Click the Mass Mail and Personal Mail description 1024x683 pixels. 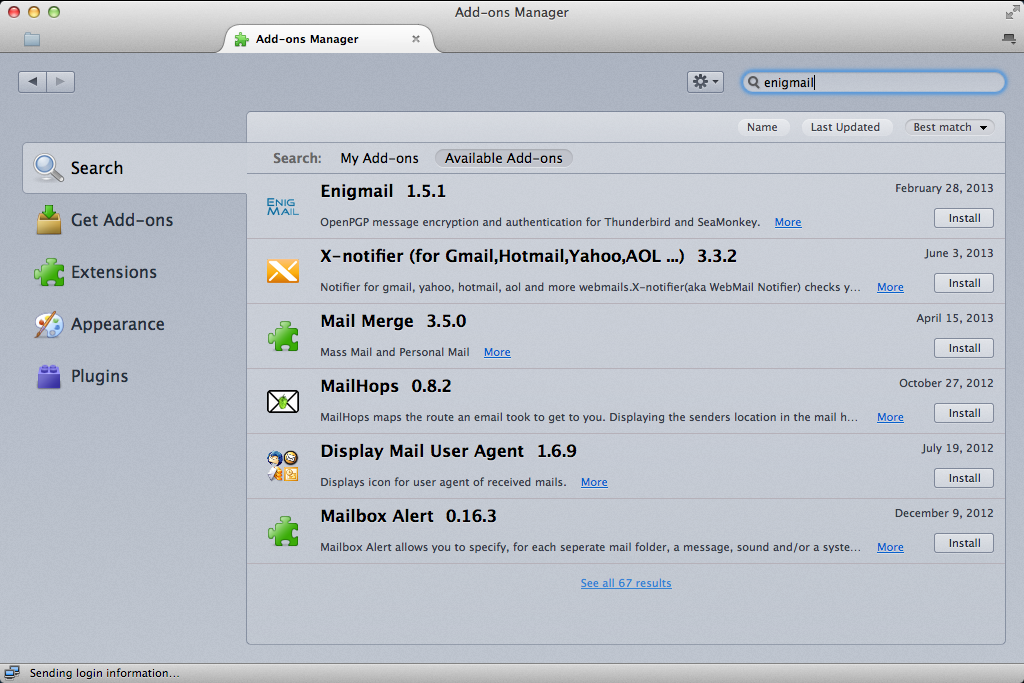(x=394, y=352)
